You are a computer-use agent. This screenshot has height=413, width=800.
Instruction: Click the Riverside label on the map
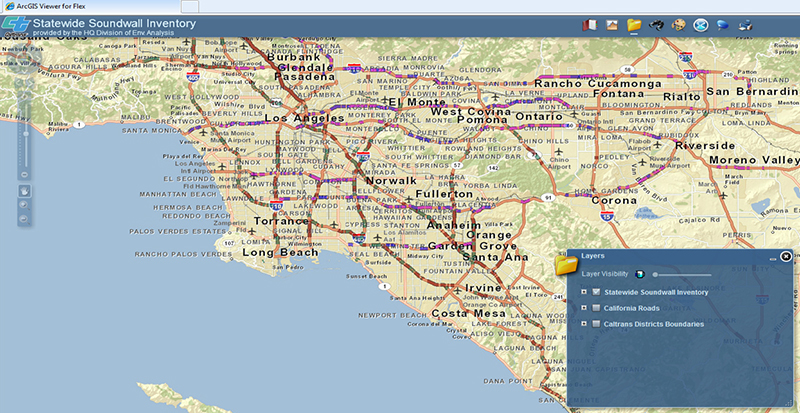click(x=706, y=146)
